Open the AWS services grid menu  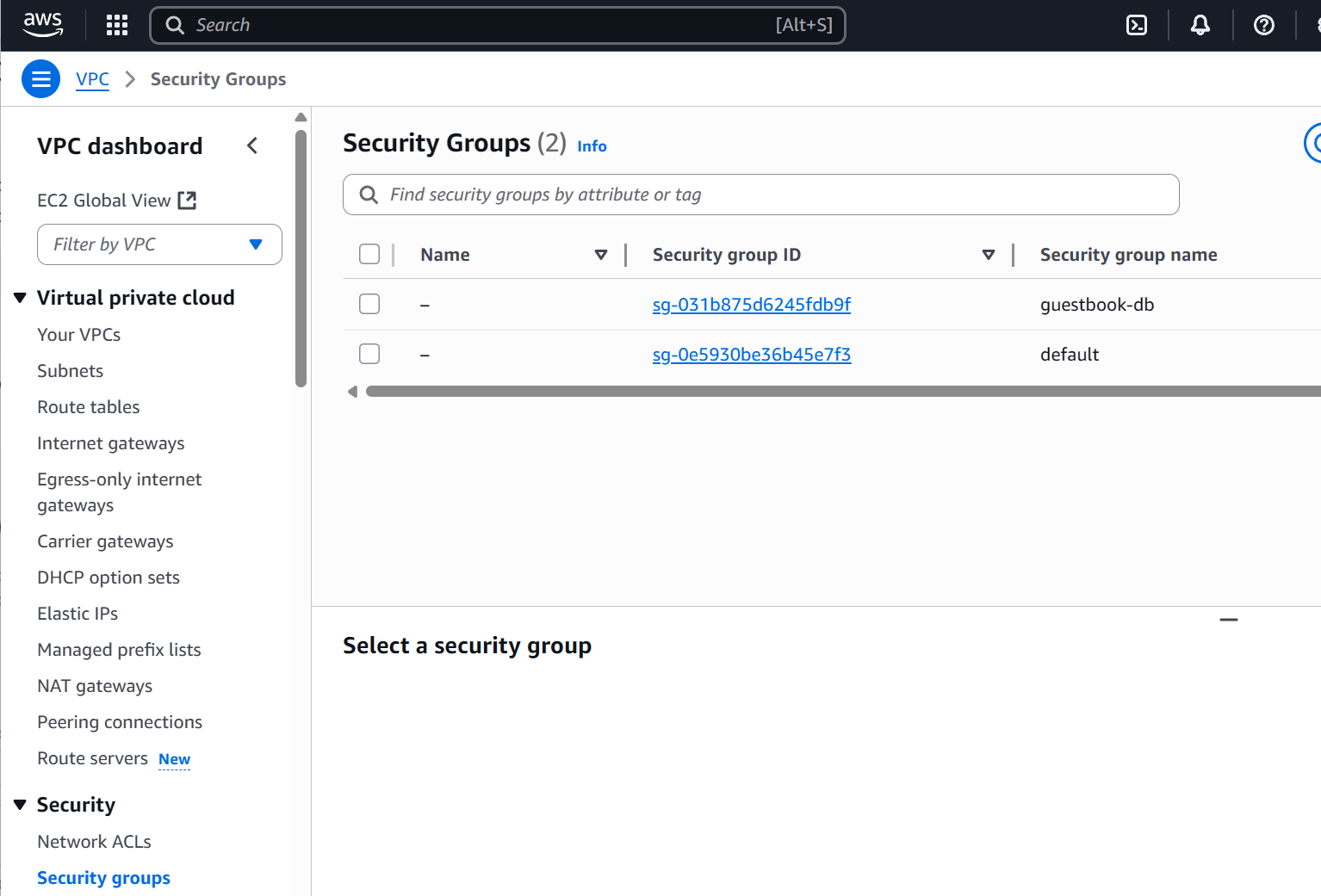coord(116,25)
